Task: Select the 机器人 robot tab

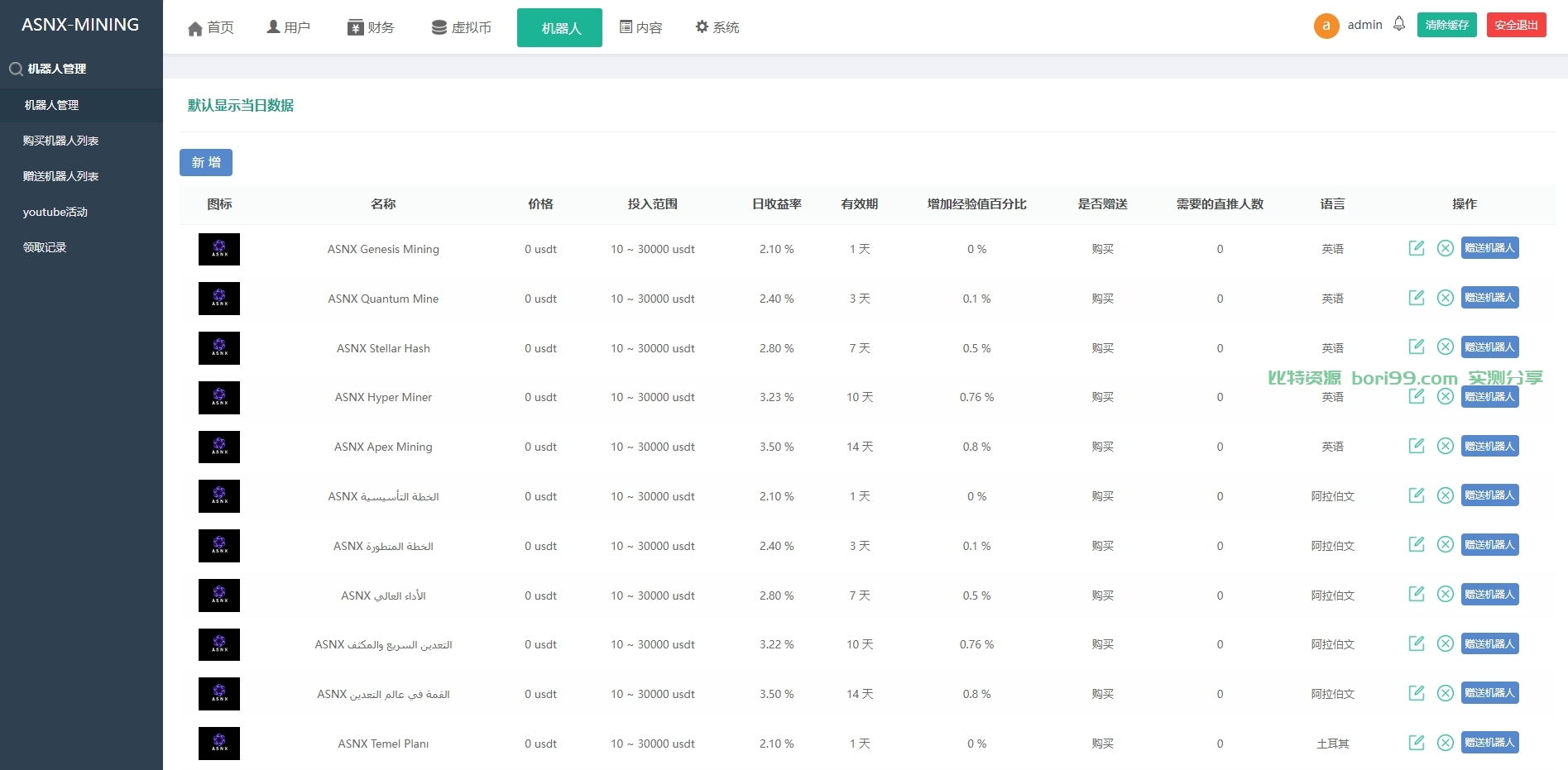Action: click(x=559, y=28)
